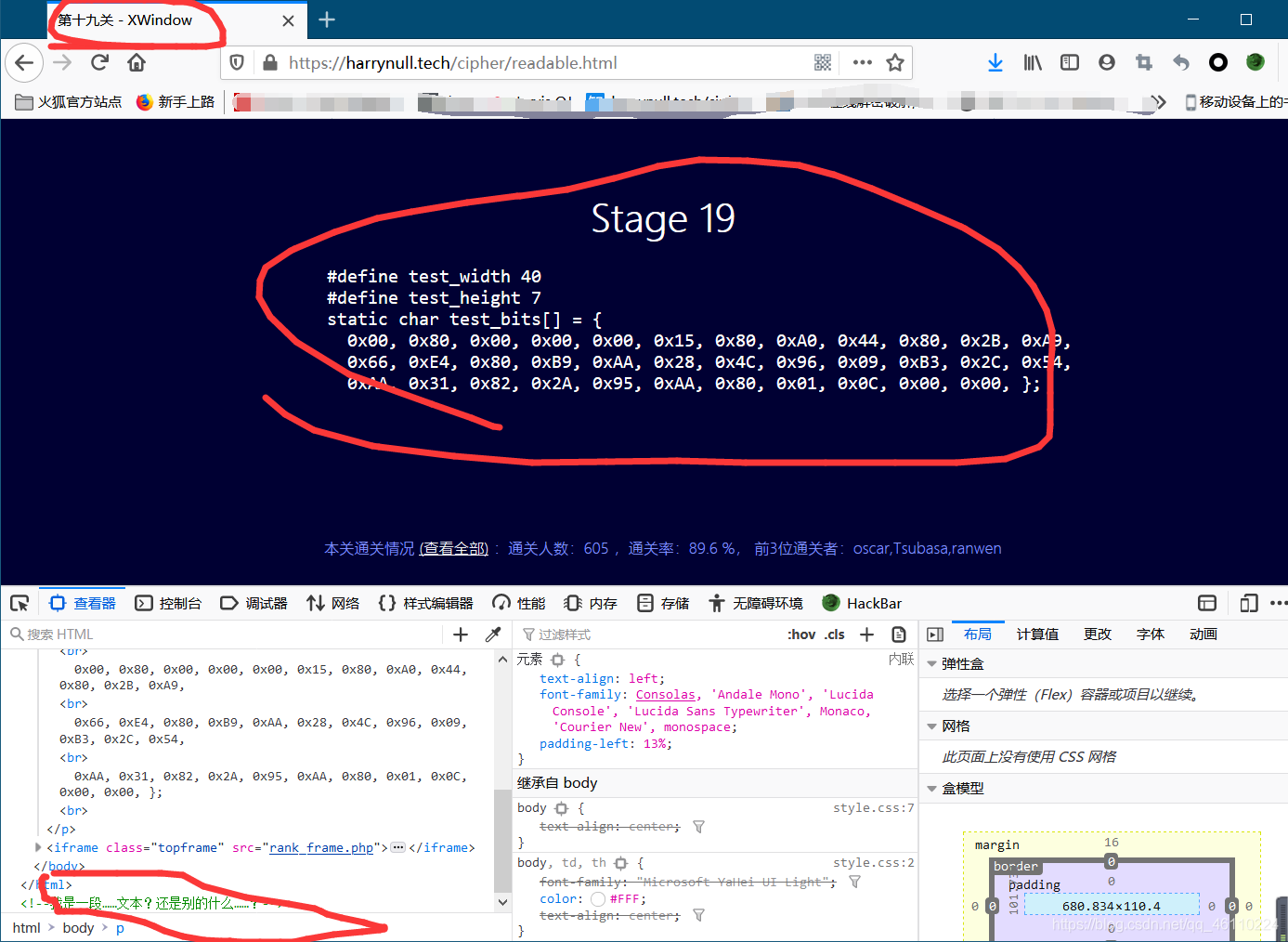The height and width of the screenshot is (942, 1288).
Task: Go to the browser home page
Action: coord(137,63)
